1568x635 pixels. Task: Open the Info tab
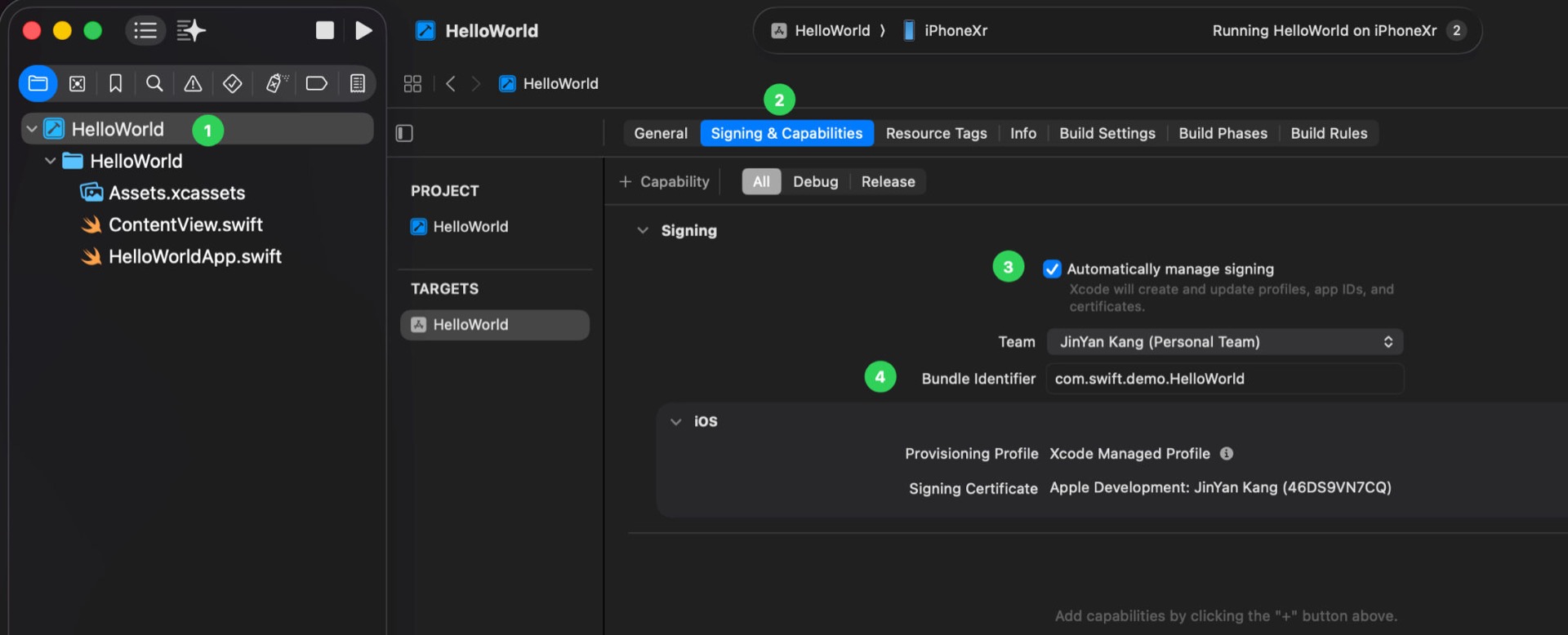(x=1022, y=133)
